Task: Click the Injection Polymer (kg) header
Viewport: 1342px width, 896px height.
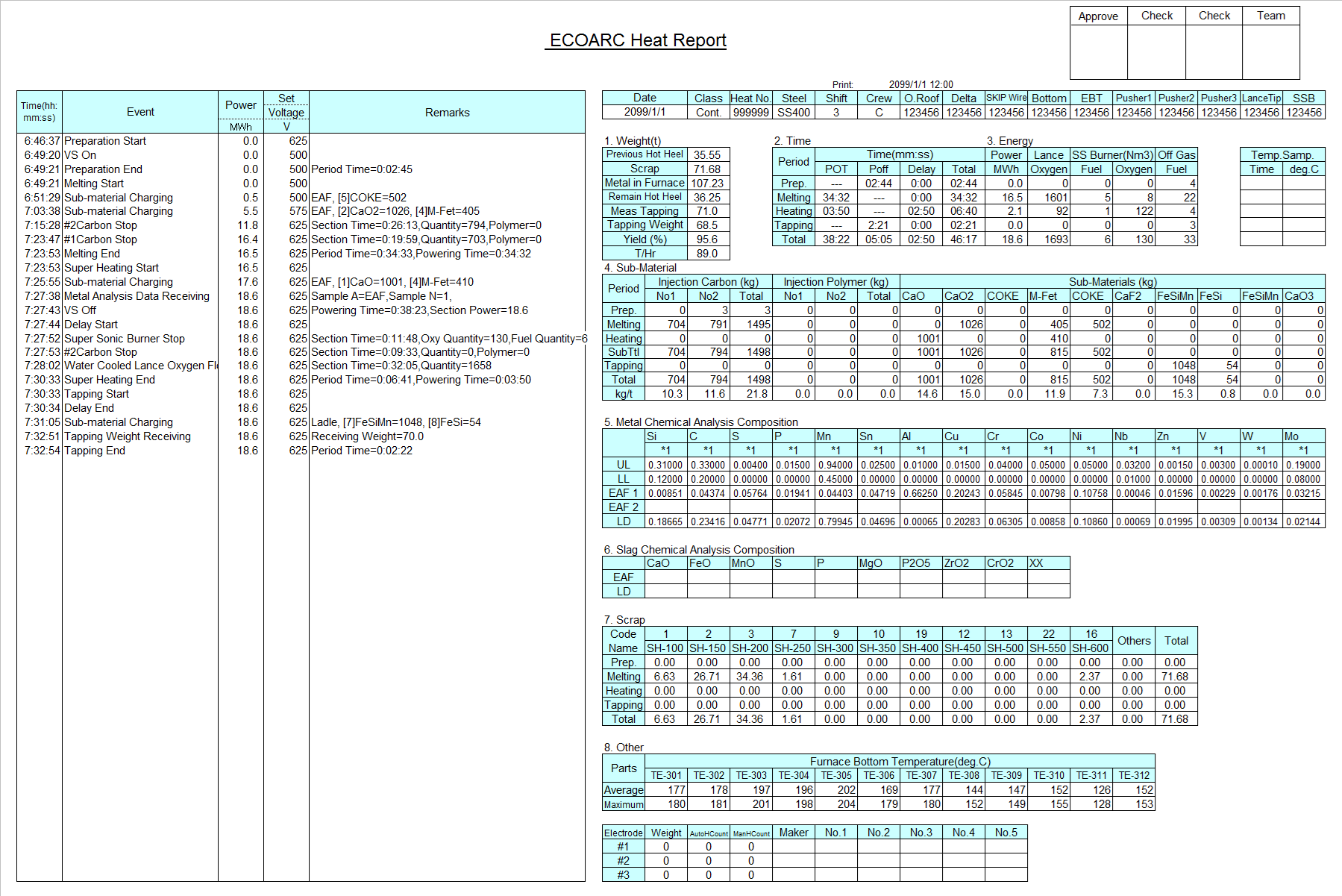Action: pyautogui.click(x=836, y=281)
